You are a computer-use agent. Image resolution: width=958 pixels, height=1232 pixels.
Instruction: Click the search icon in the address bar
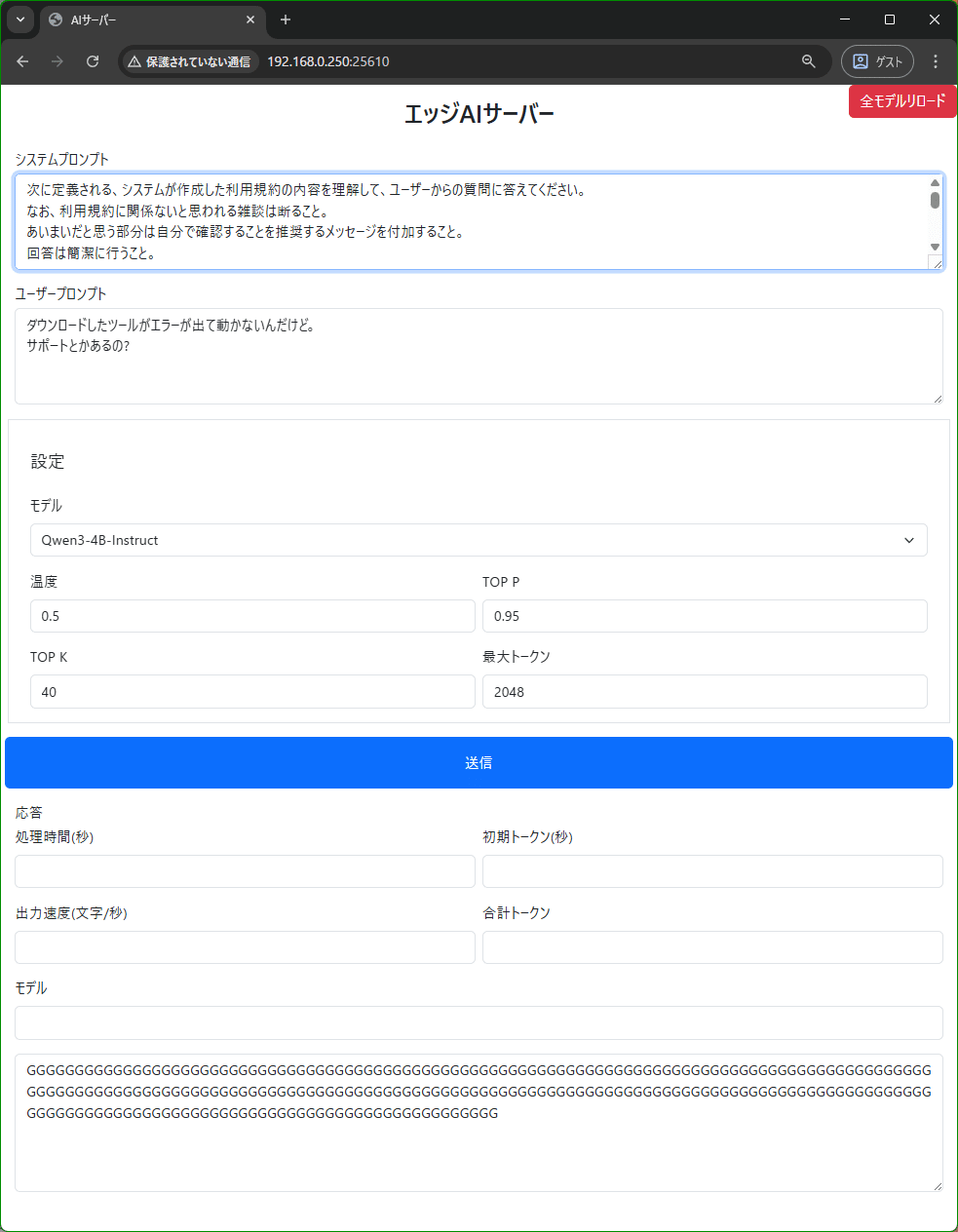tap(808, 60)
